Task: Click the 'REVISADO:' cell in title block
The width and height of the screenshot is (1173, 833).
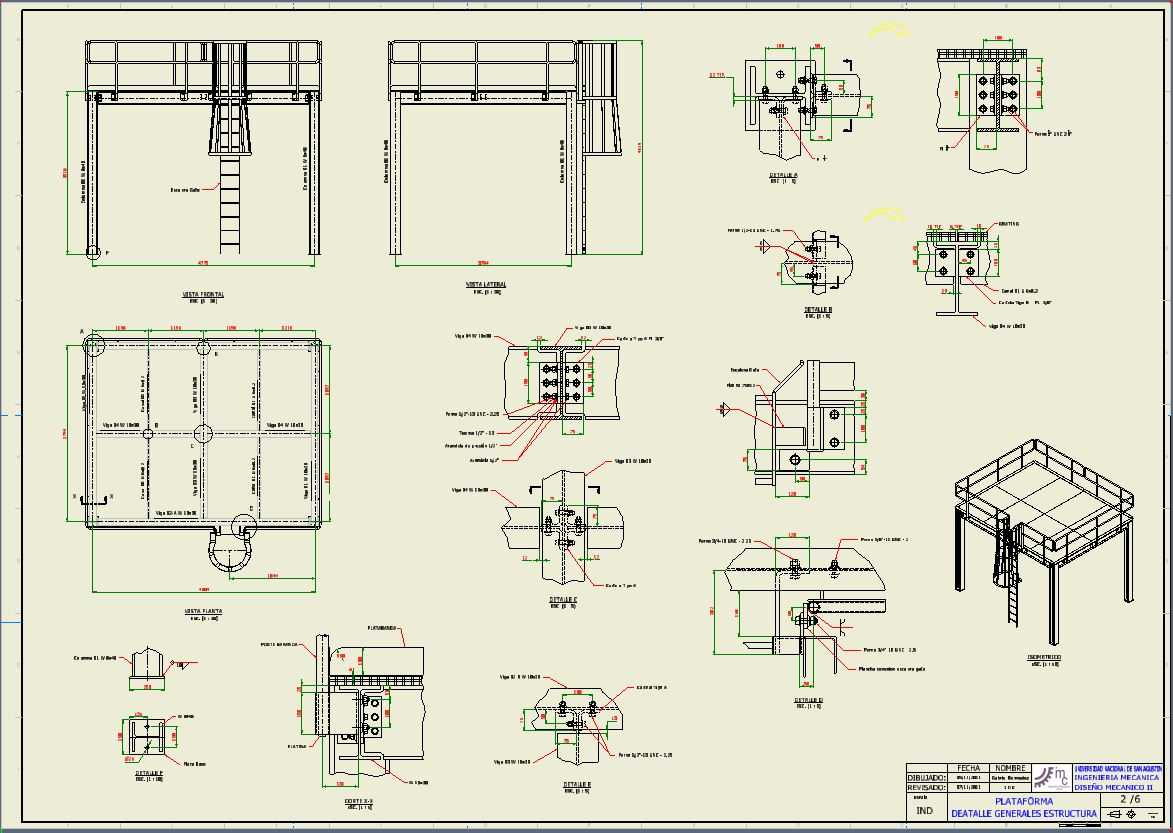Action: tap(928, 787)
